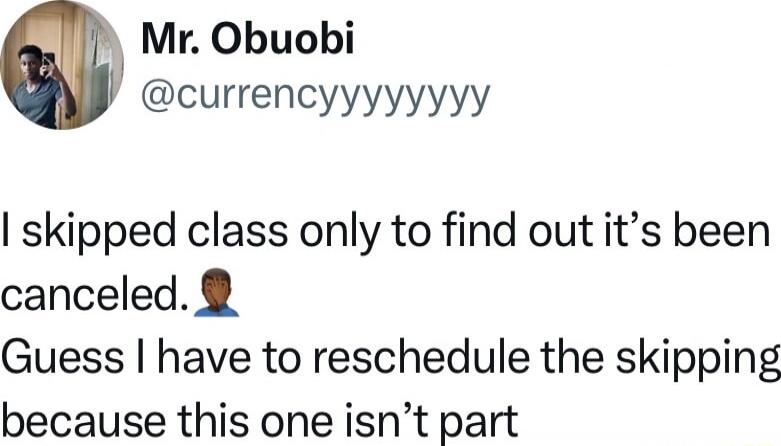Viewport: 781px width, 446px height.
Task: Open Mr. Obuobi's round profile picture
Action: coord(62,65)
